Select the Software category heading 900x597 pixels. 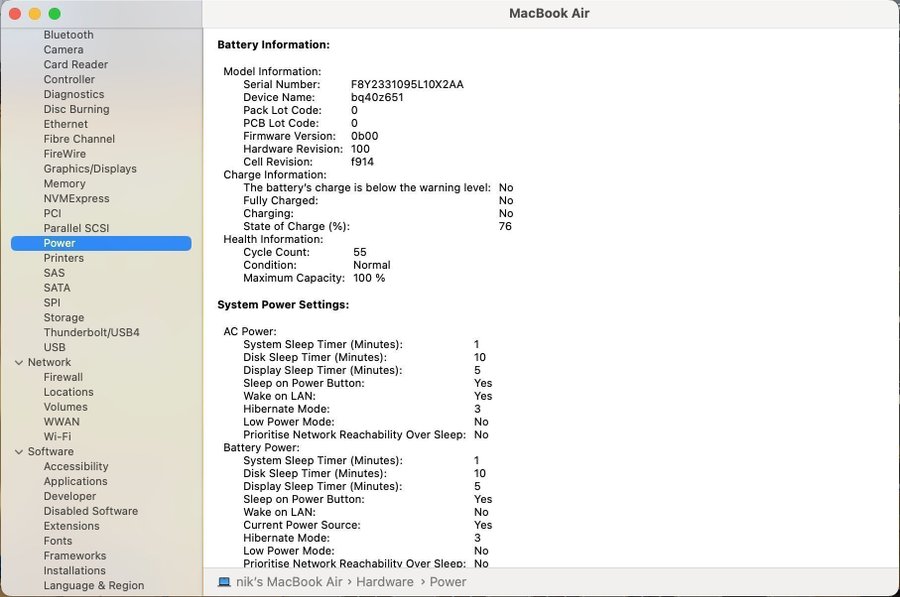click(x=51, y=452)
